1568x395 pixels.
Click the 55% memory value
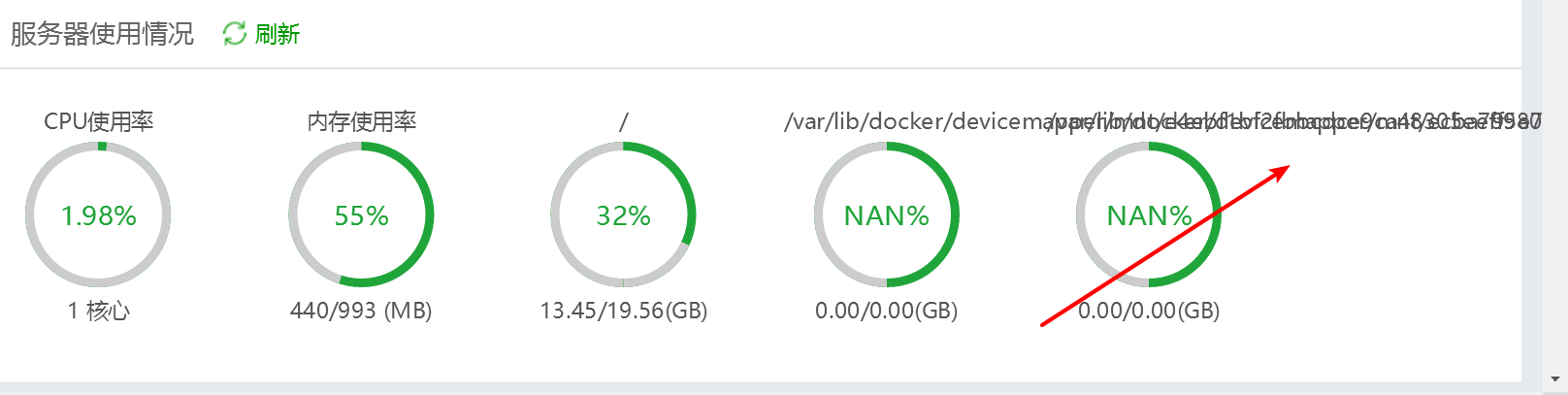point(361,215)
